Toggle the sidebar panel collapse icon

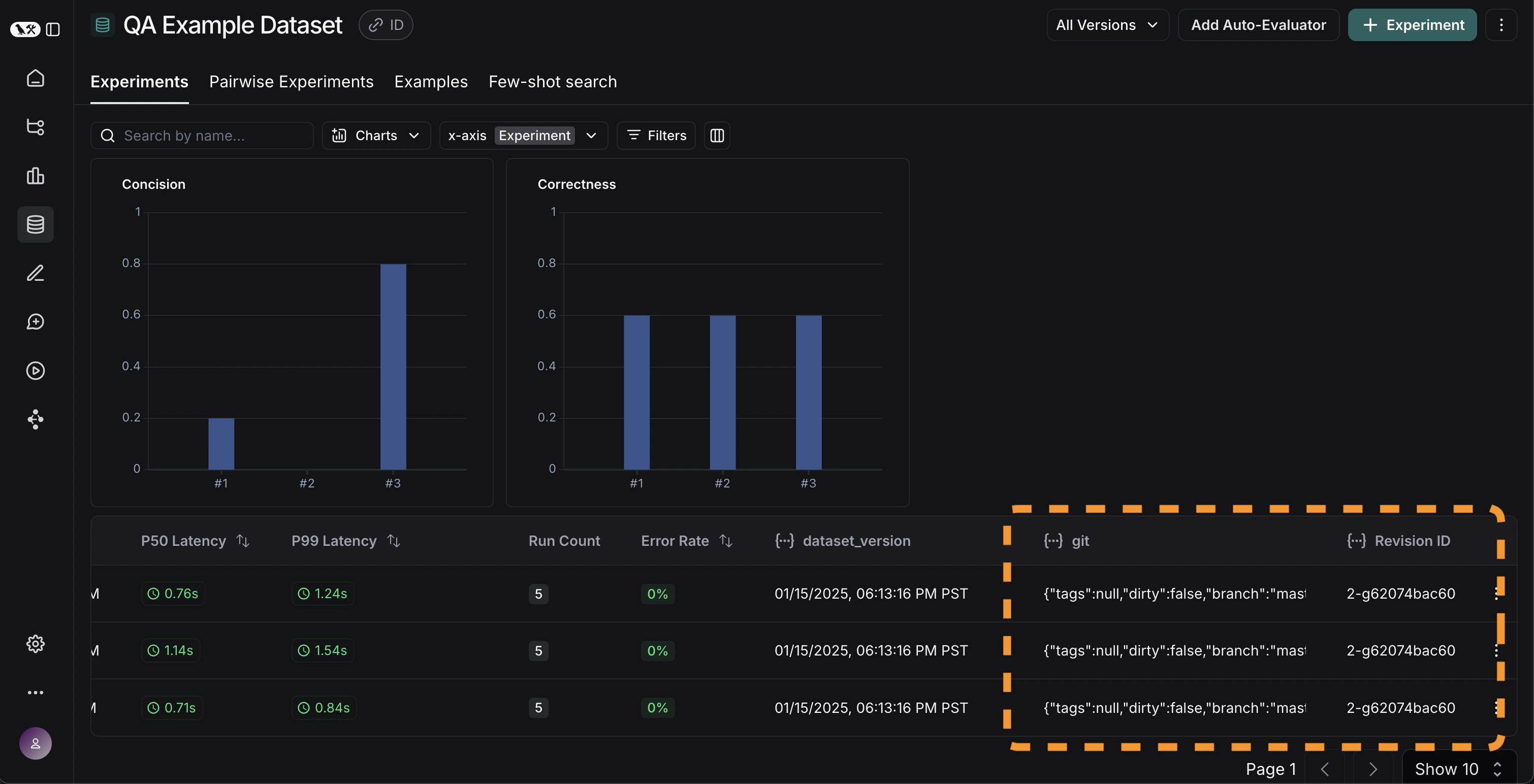pyautogui.click(x=53, y=29)
